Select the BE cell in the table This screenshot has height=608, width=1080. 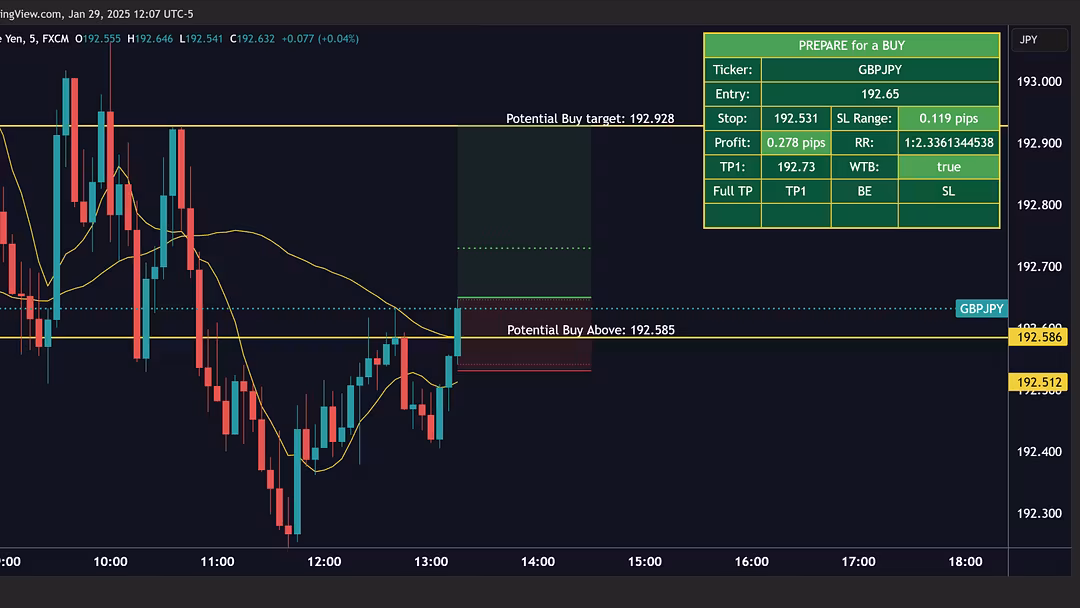pos(864,191)
